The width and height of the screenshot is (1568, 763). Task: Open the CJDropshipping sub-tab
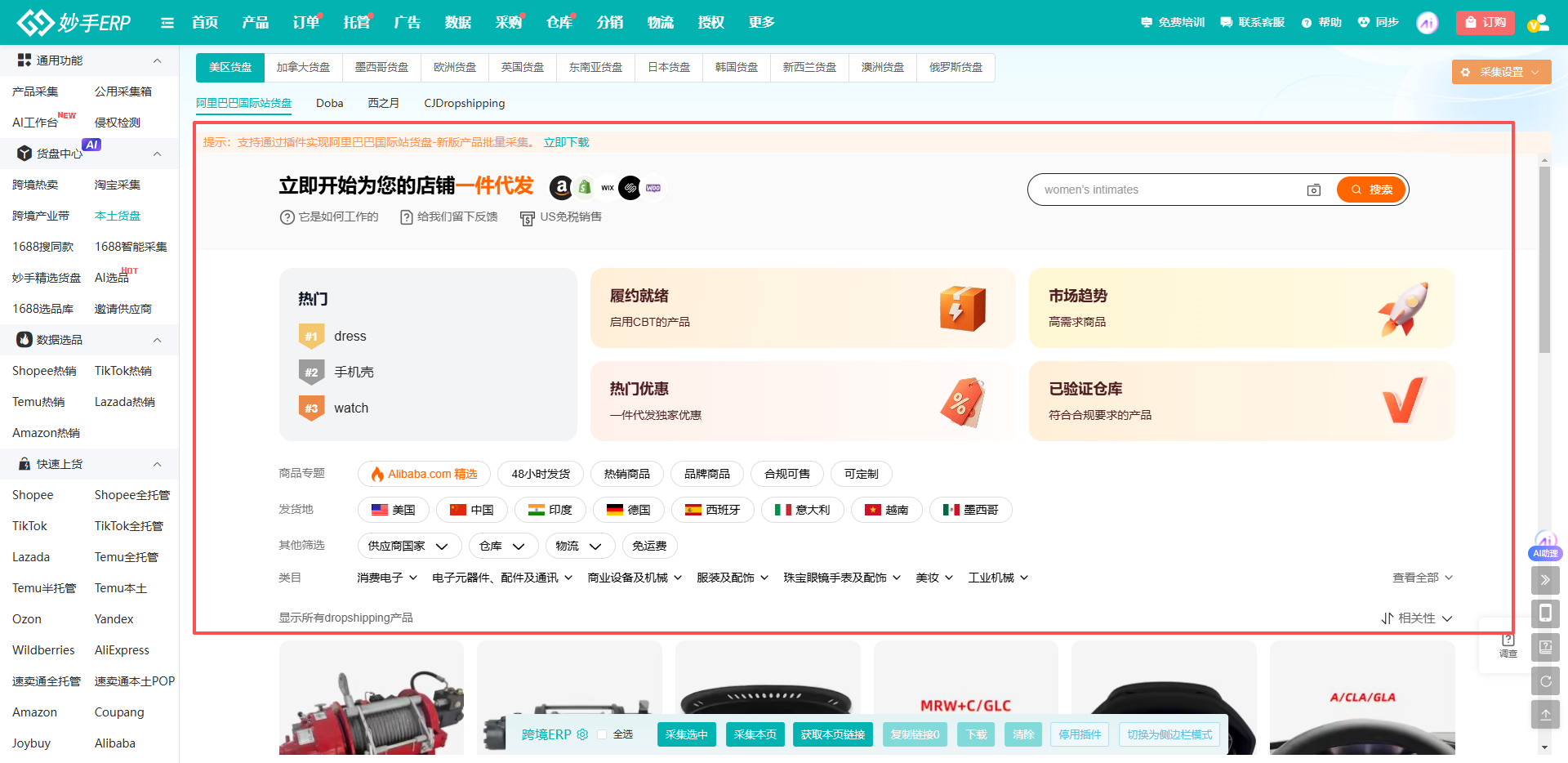[465, 103]
